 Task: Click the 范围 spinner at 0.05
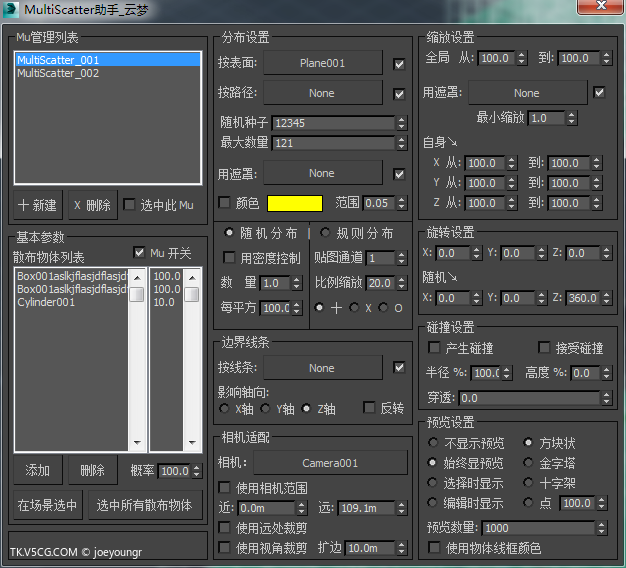[x=402, y=203]
